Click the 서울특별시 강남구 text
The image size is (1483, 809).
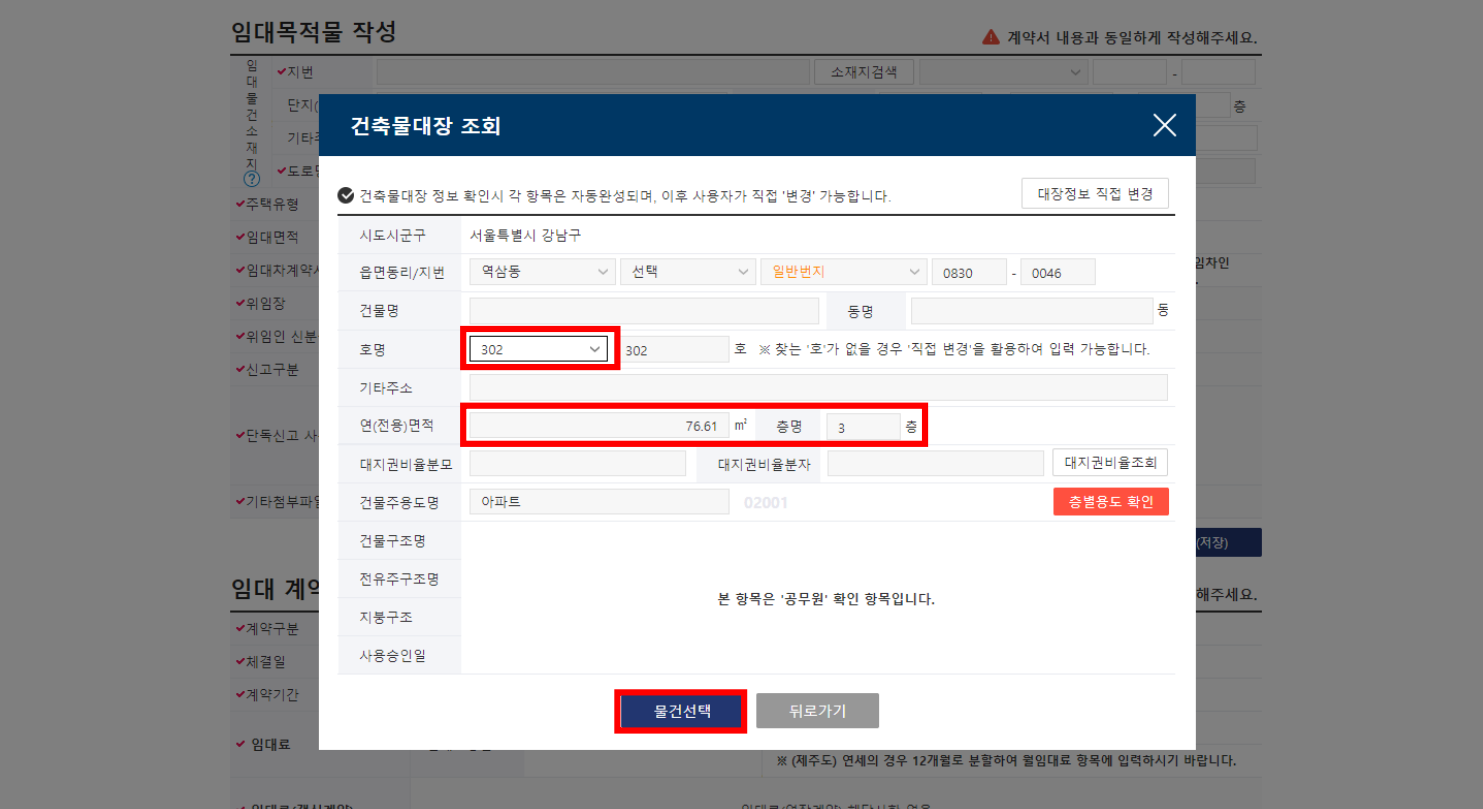tap(525, 236)
